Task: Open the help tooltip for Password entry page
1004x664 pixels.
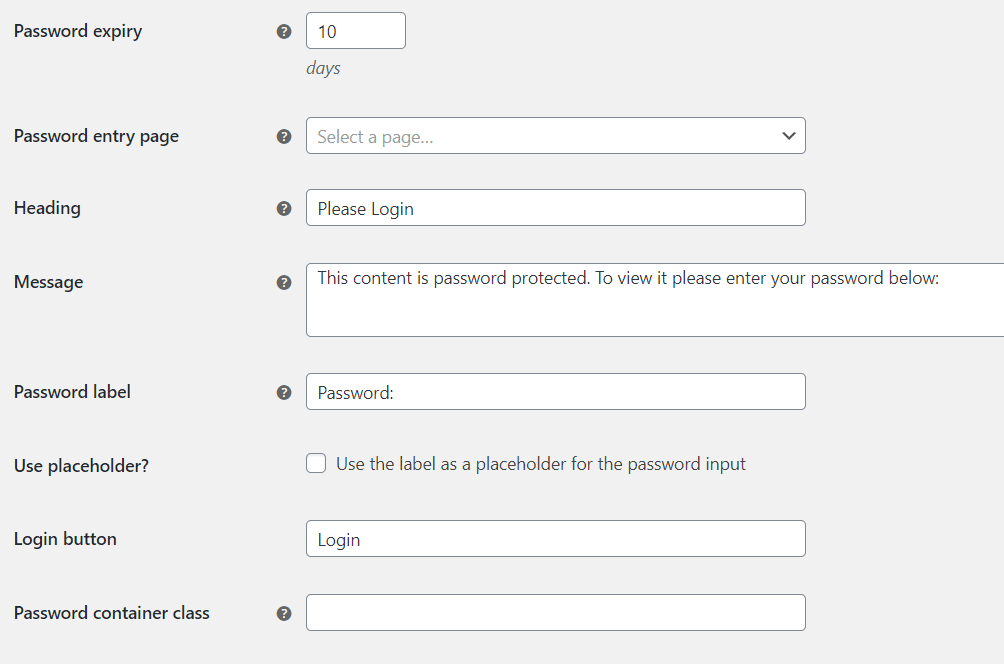Action: 284,136
